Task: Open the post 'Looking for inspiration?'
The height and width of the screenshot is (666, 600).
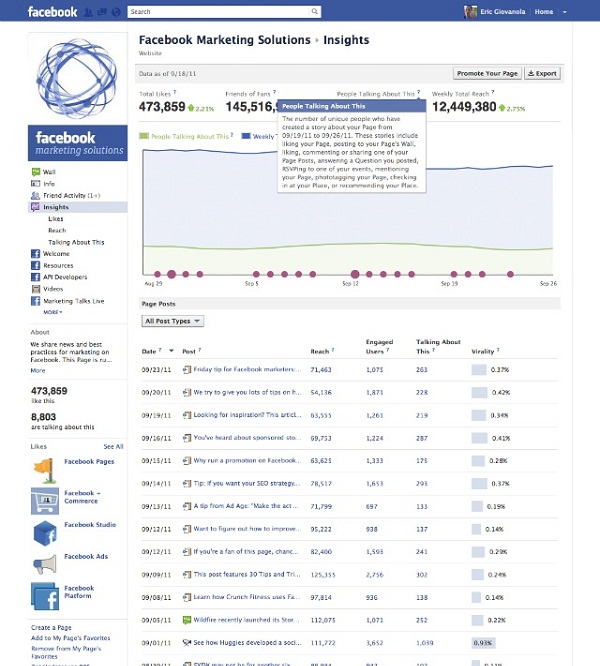Action: click(x=247, y=415)
